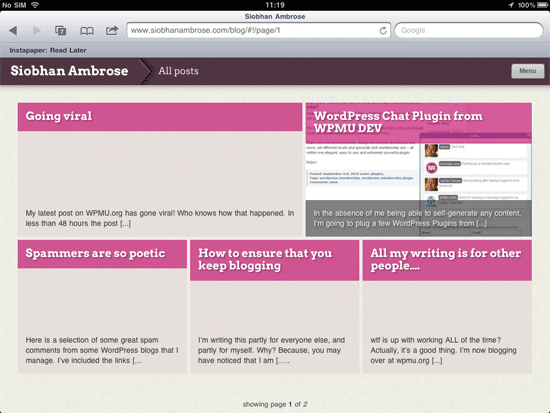Open the Going viral post title
This screenshot has height=413, width=550.
pyautogui.click(x=59, y=116)
